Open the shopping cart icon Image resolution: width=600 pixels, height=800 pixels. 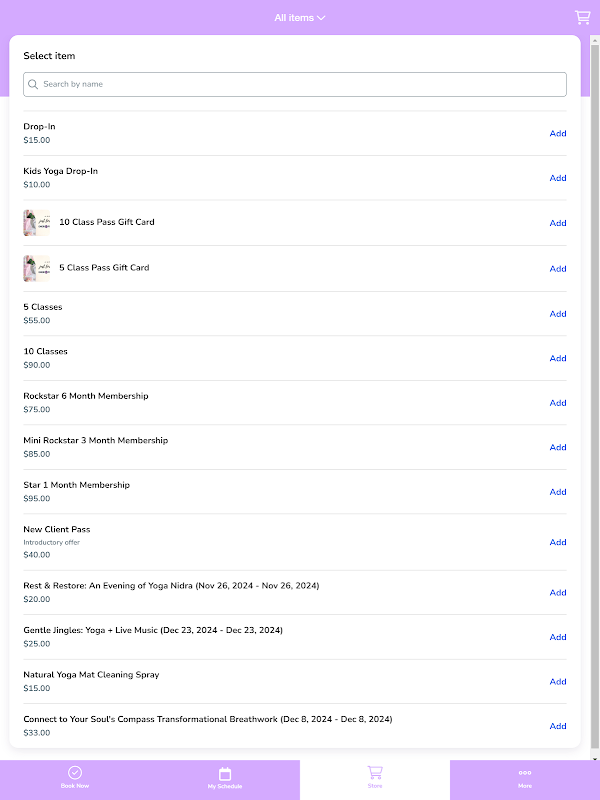[x=582, y=17]
